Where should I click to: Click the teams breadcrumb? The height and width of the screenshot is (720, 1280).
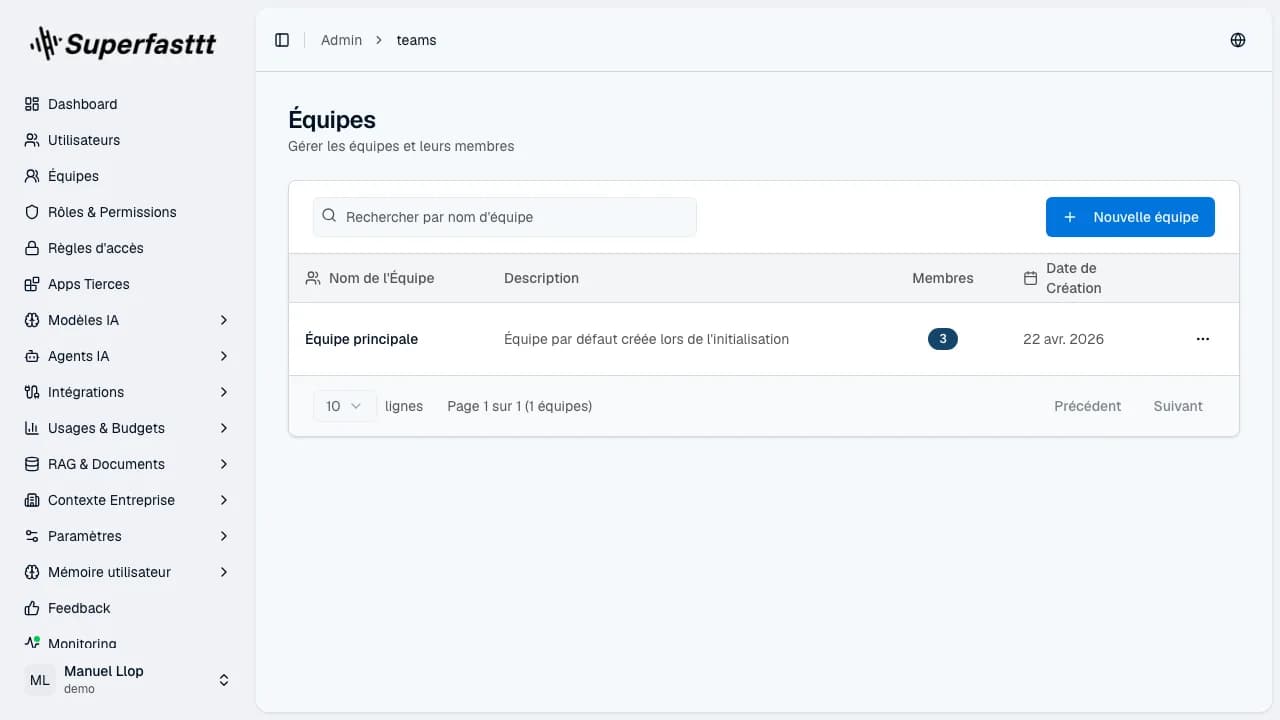416,40
